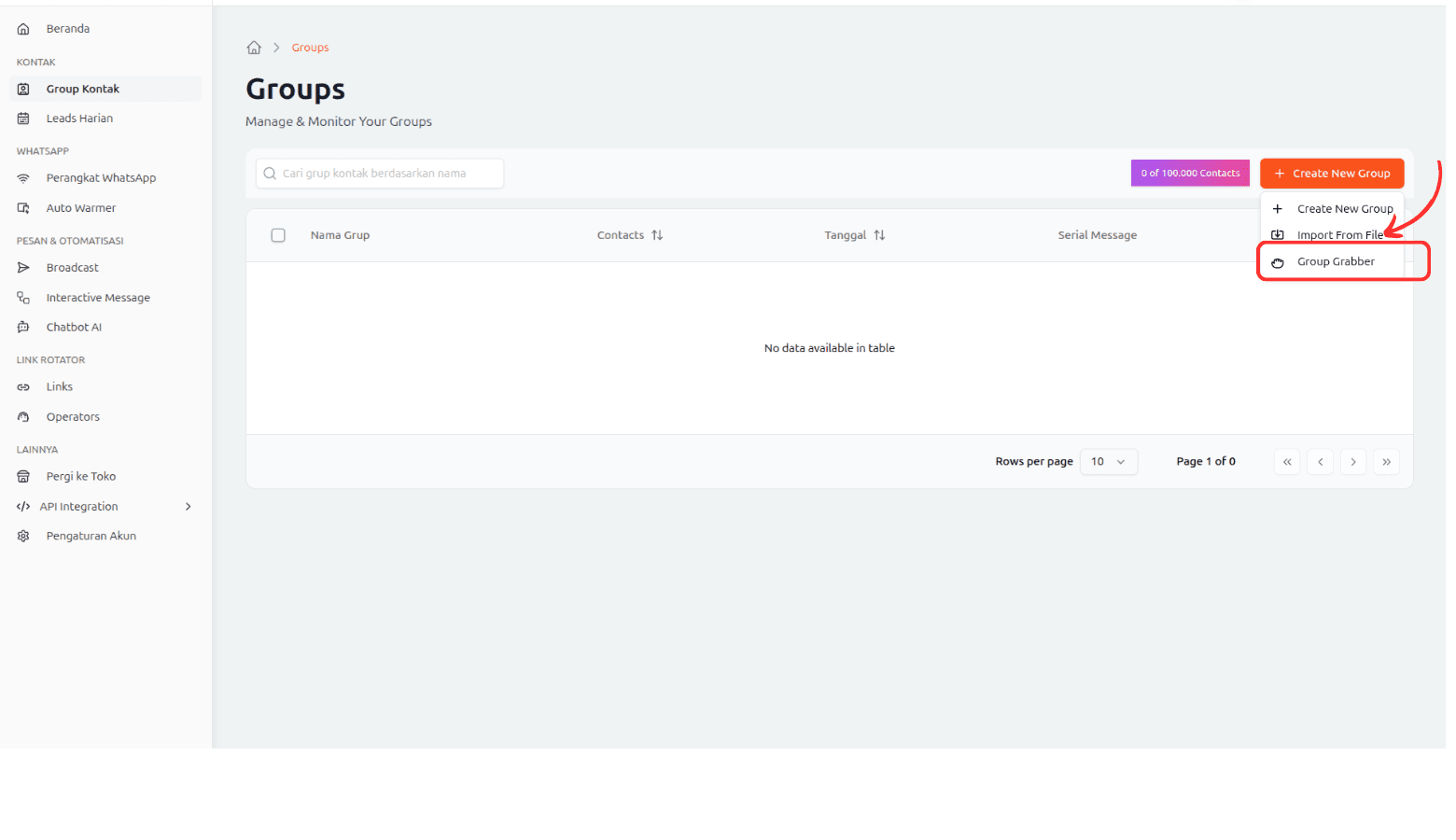Open Pengaturan Akun settings
Screen dimensions: 1456x840
(91, 536)
